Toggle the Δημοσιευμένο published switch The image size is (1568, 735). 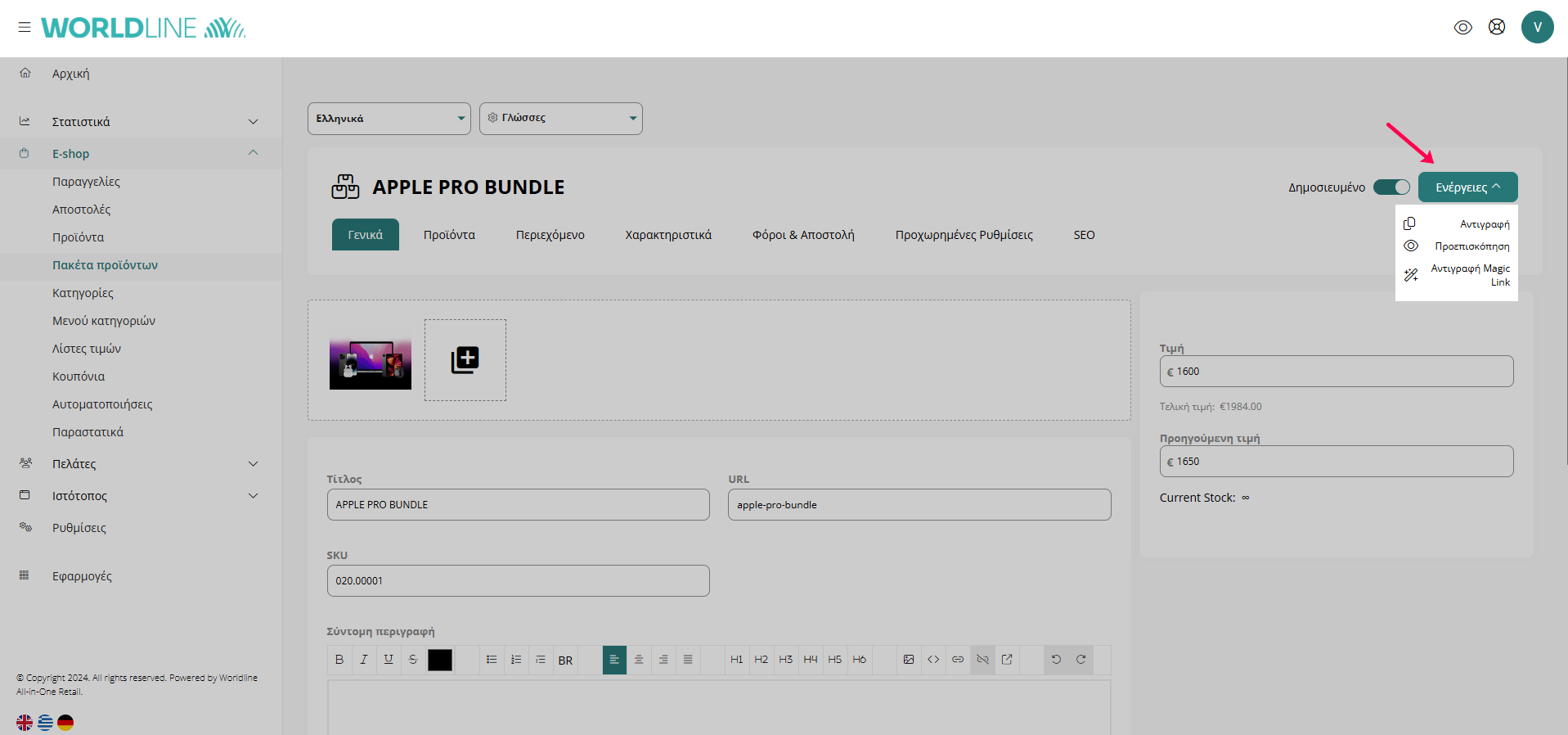tap(1391, 187)
